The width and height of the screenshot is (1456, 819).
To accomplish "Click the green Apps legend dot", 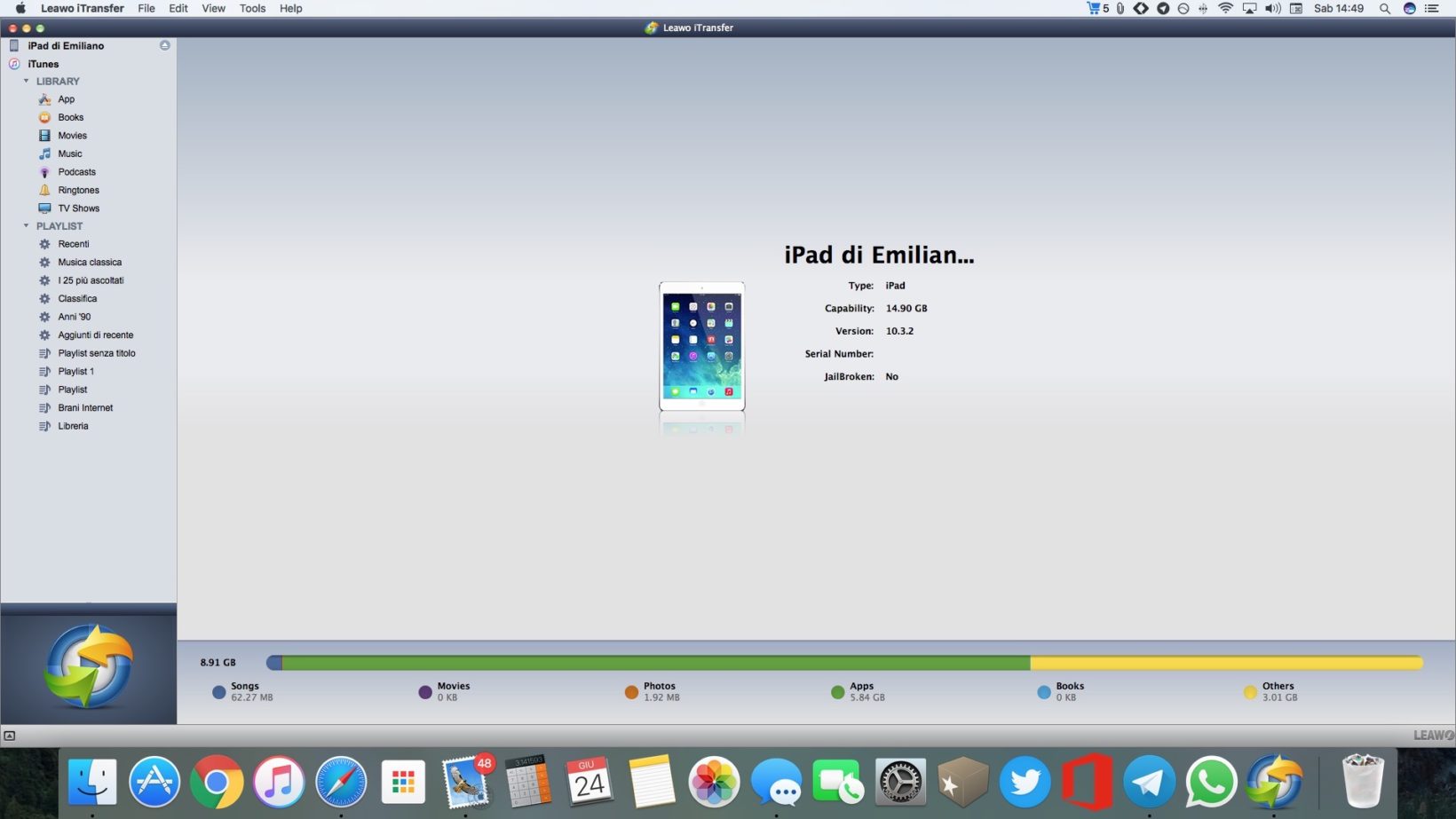I will pos(837,692).
